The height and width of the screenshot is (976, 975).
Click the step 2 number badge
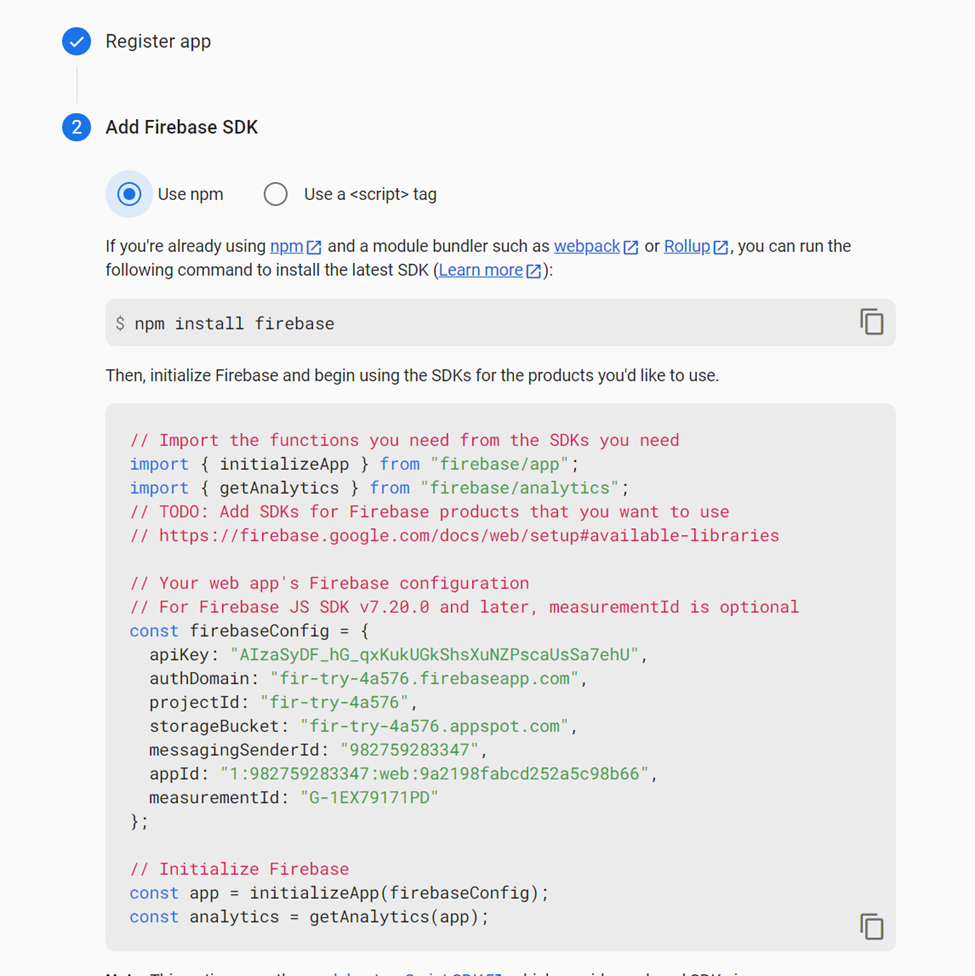pos(77,128)
